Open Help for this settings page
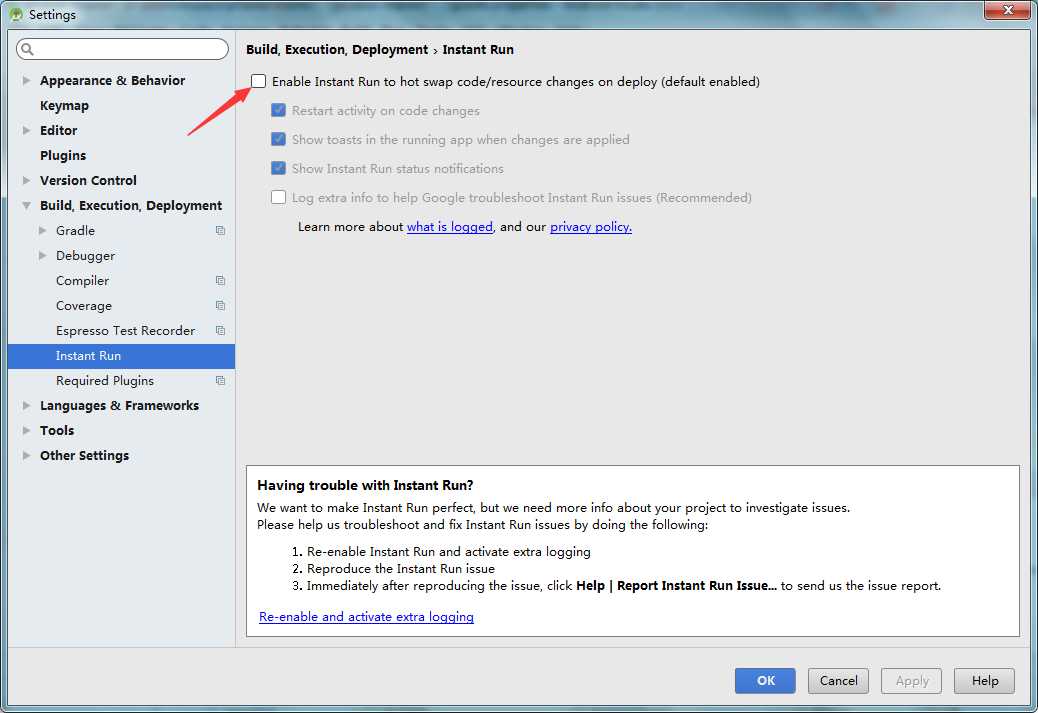This screenshot has width=1038, height=713. click(x=984, y=681)
